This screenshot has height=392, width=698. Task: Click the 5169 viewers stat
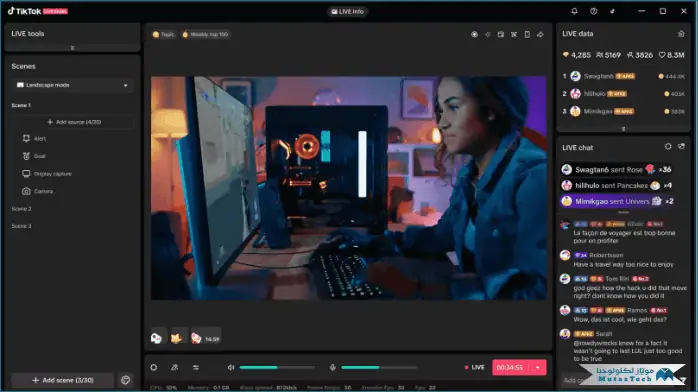tap(609, 55)
